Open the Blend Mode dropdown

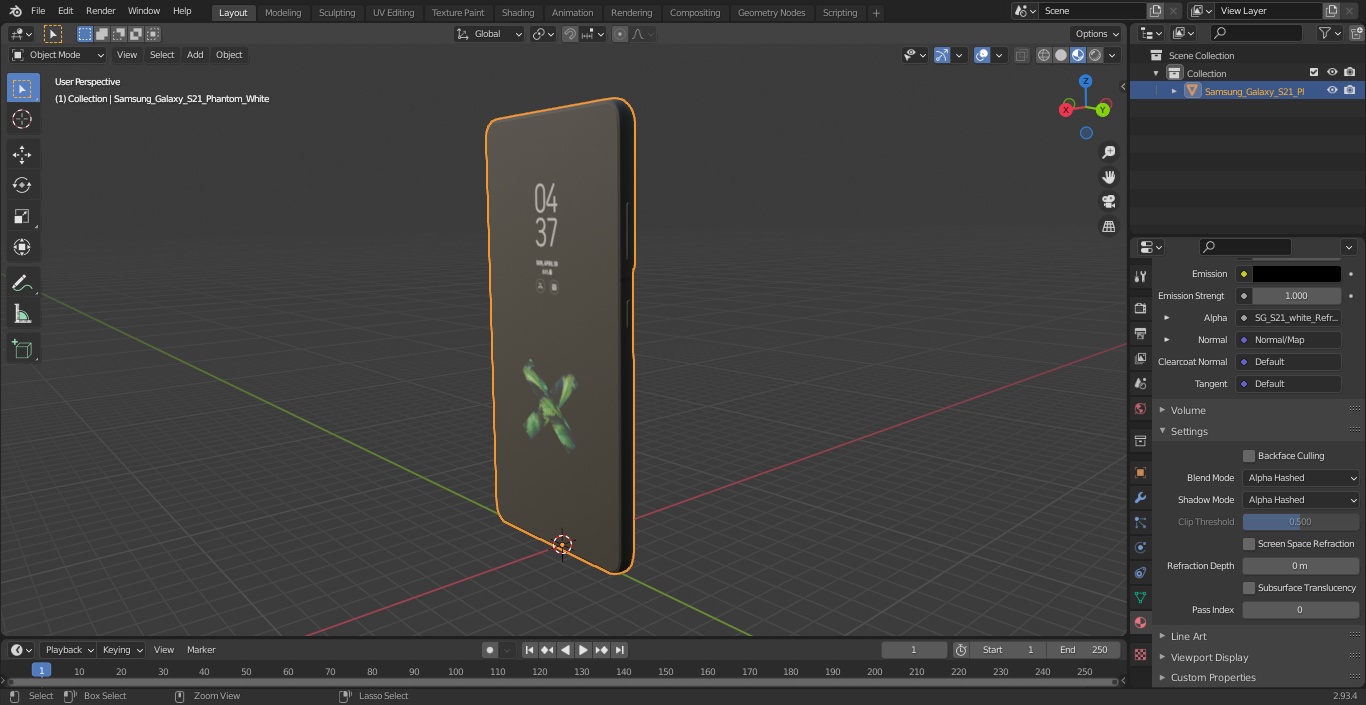tap(1301, 478)
